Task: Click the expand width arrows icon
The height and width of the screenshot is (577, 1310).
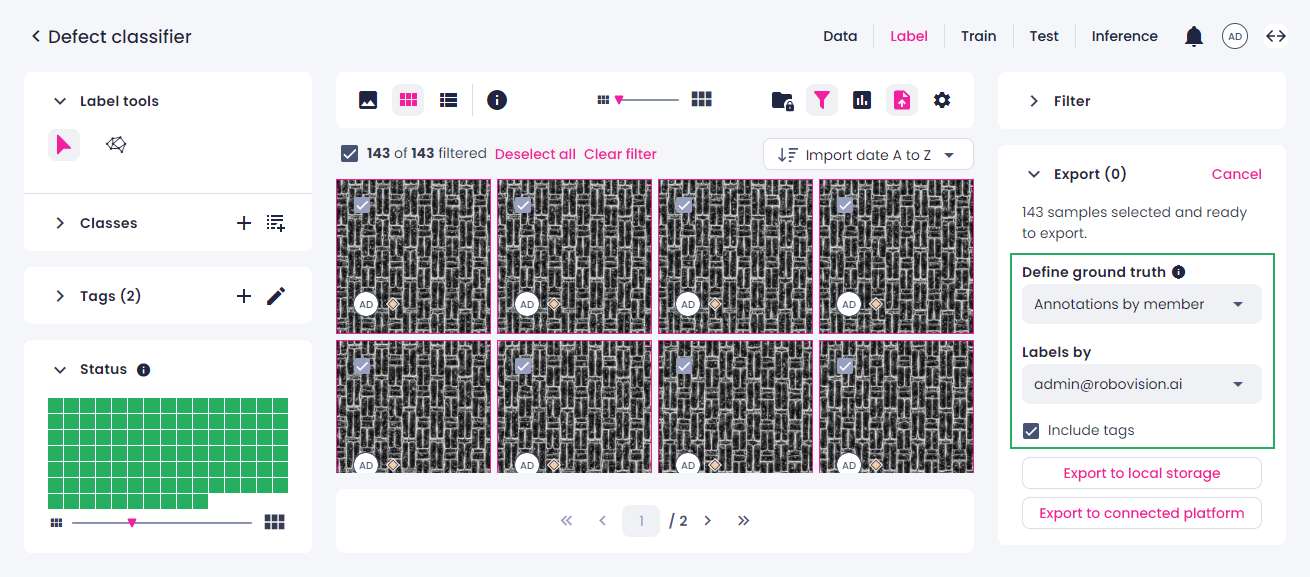Action: click(x=1276, y=36)
